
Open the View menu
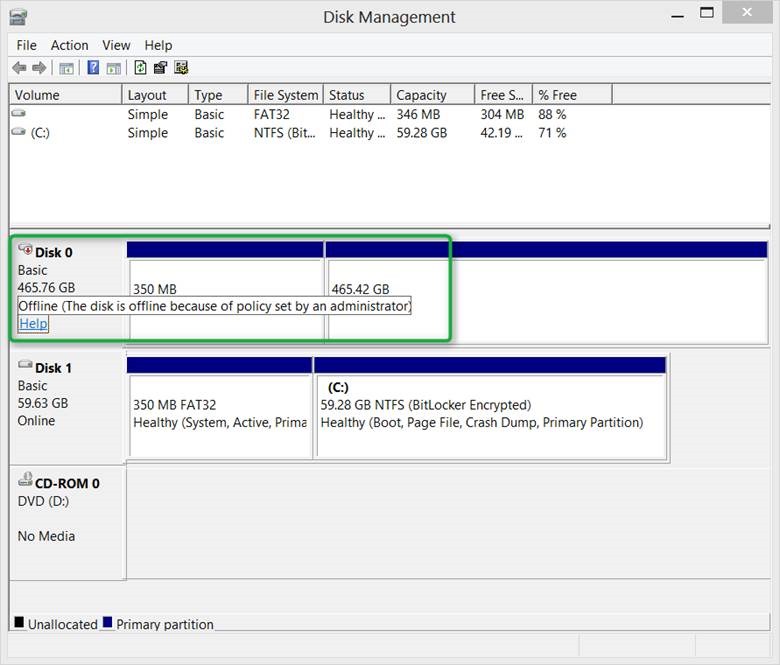click(x=116, y=45)
